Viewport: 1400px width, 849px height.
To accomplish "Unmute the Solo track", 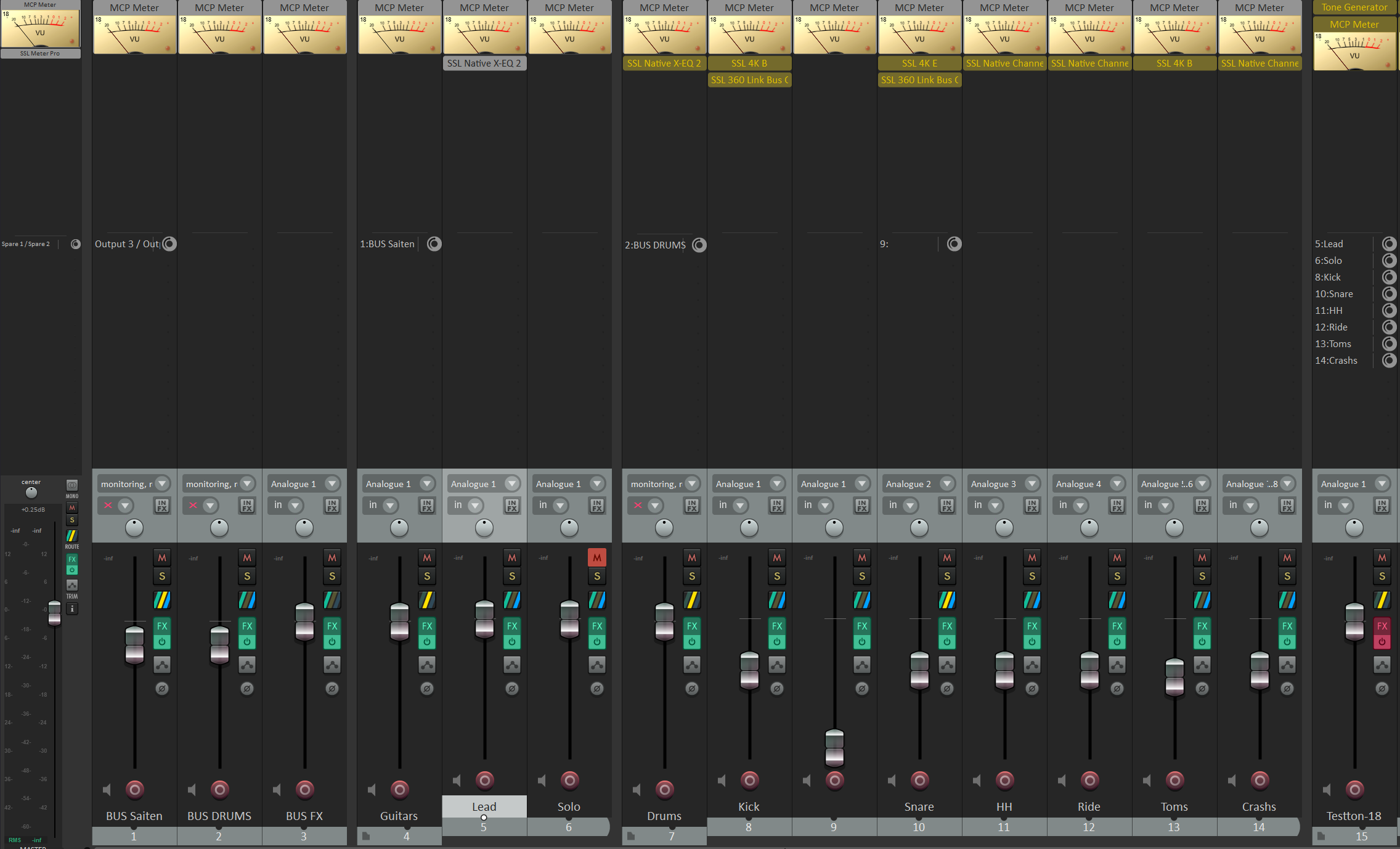I will [596, 557].
